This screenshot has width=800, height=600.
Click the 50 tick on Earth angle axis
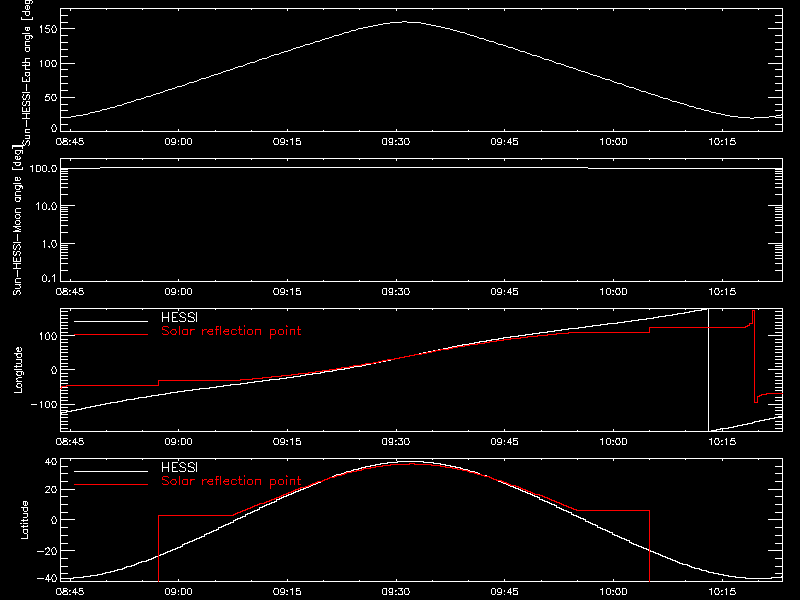[x=51, y=97]
